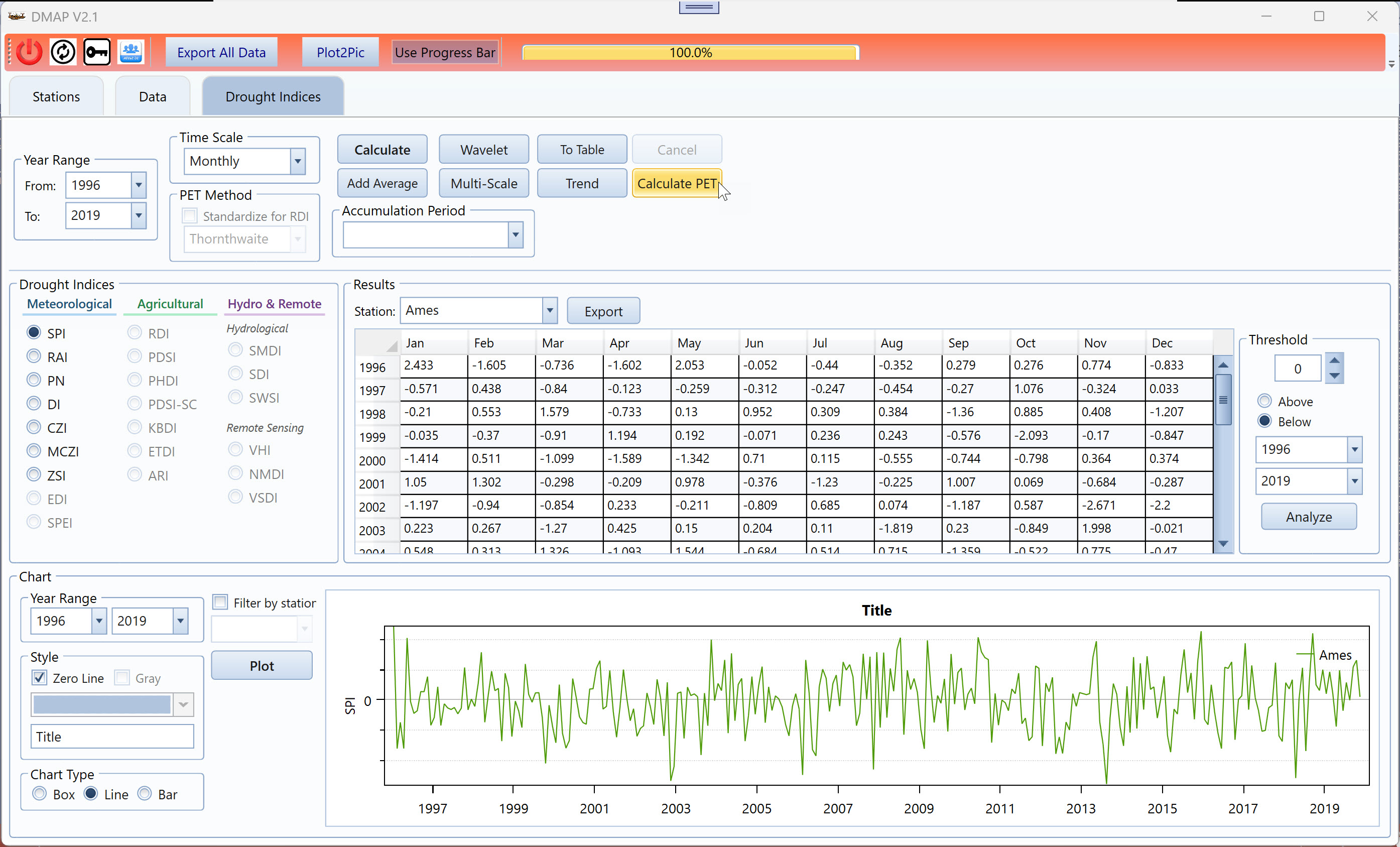Open the Station Ames dropdown
The height and width of the screenshot is (847, 1400).
[x=550, y=310]
